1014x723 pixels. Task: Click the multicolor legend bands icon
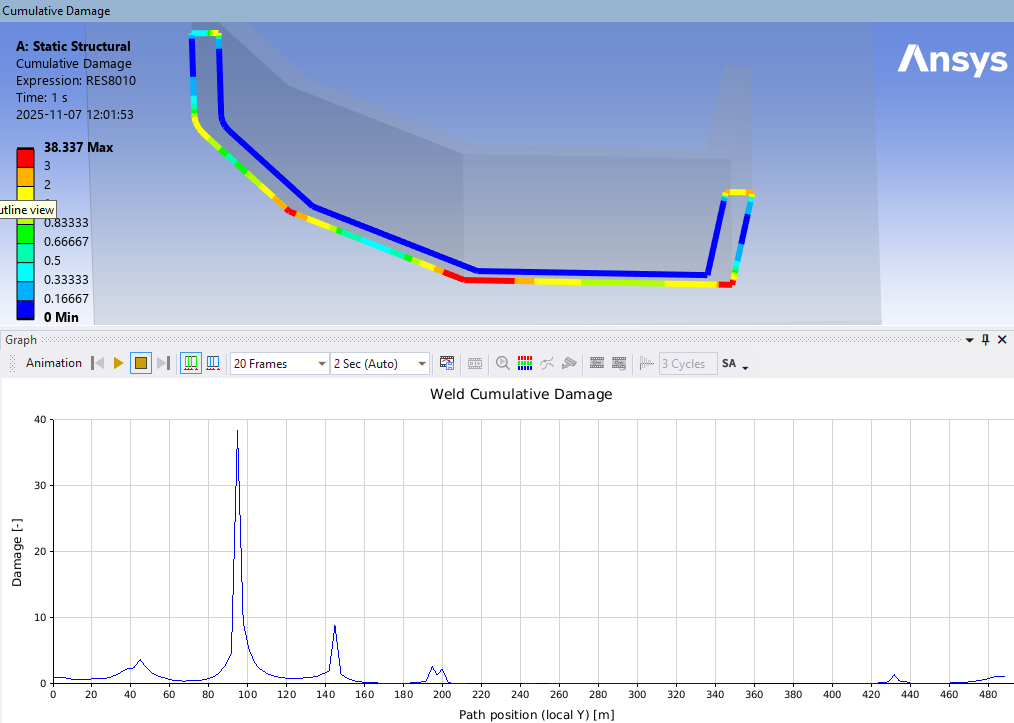[x=525, y=364]
